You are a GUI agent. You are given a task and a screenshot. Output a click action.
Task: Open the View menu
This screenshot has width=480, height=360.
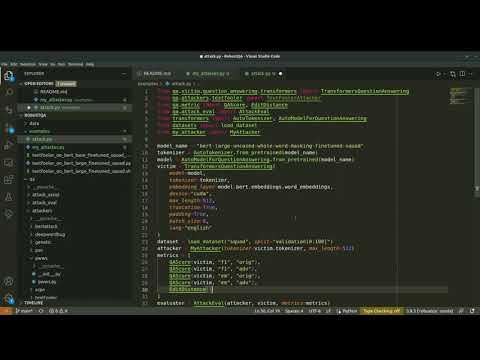tap(43, 64)
